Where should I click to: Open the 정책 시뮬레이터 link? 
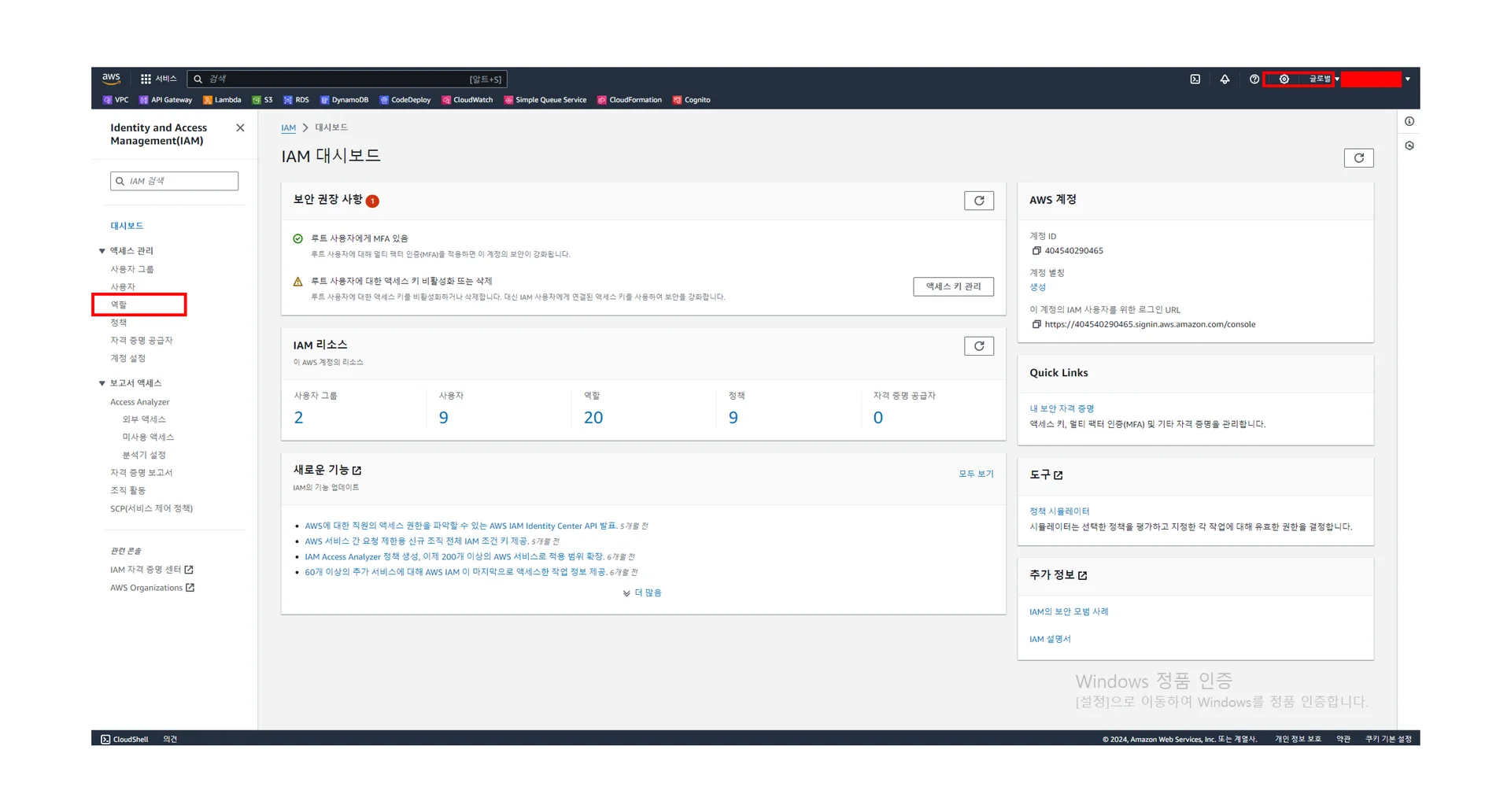coord(1059,511)
